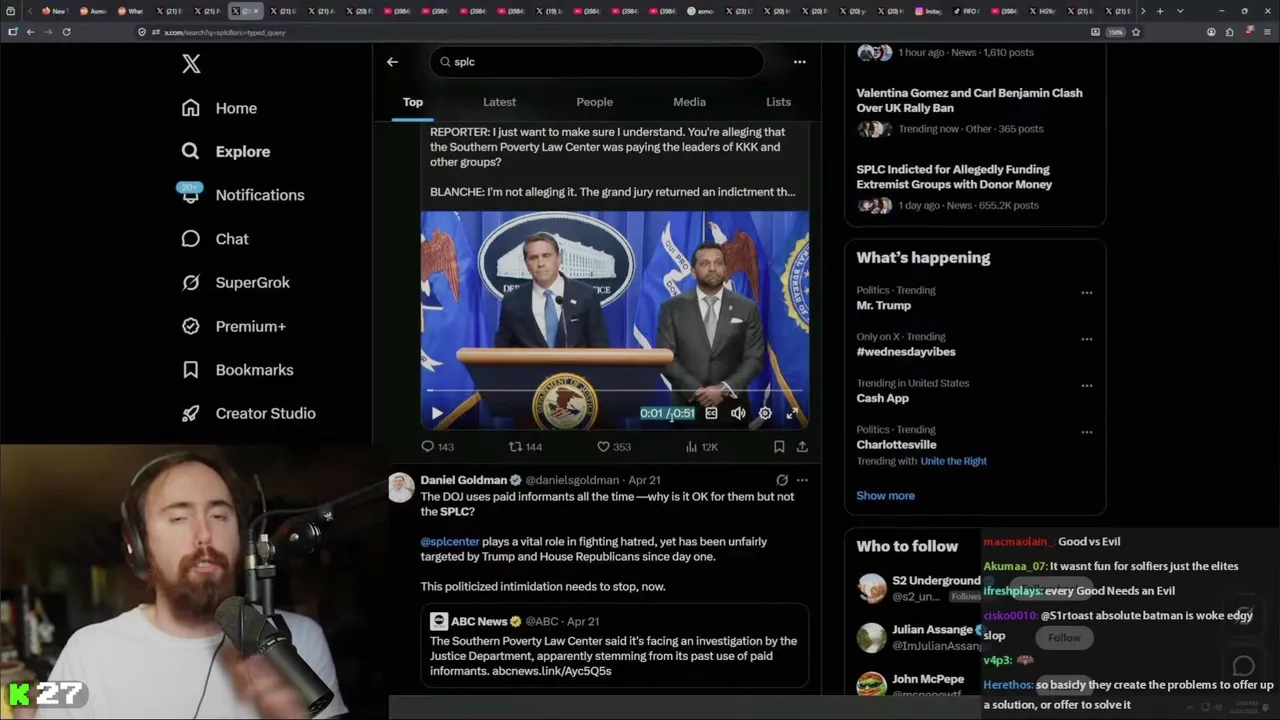Image resolution: width=1280 pixels, height=720 pixels.
Task: Switch to the Media tab
Action: [x=689, y=102]
